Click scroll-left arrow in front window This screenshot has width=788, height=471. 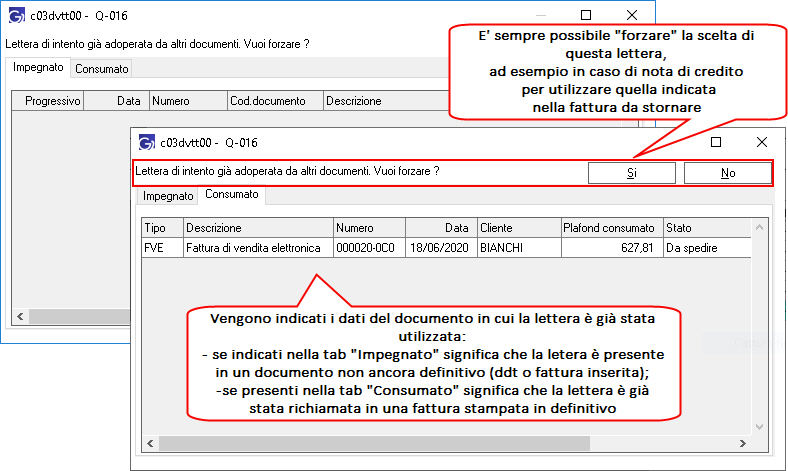(x=150, y=443)
